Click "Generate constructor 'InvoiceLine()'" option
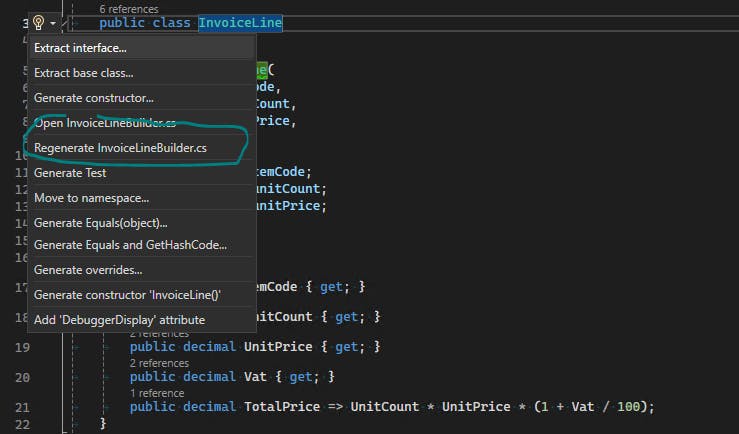Viewport: 739px width, 434px height. [126, 295]
